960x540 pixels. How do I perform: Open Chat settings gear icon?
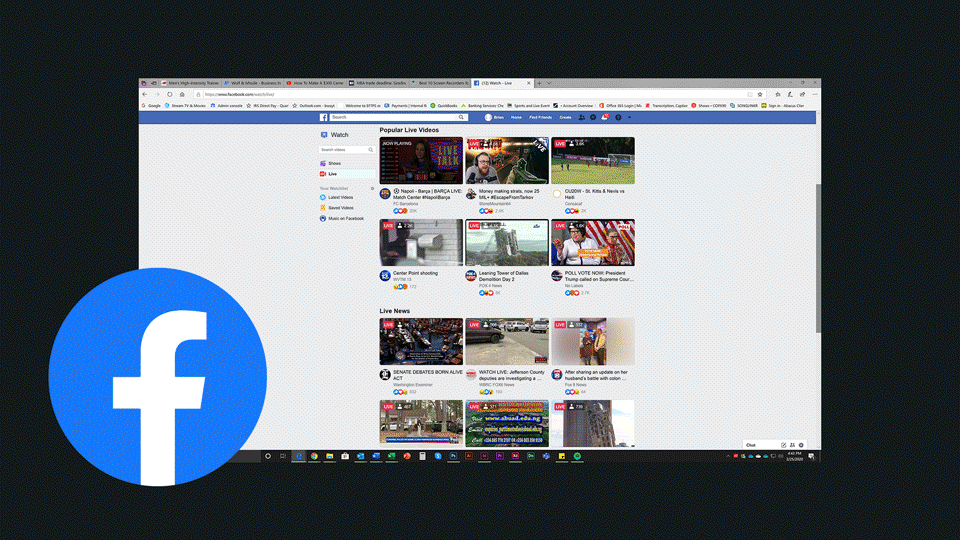click(801, 445)
